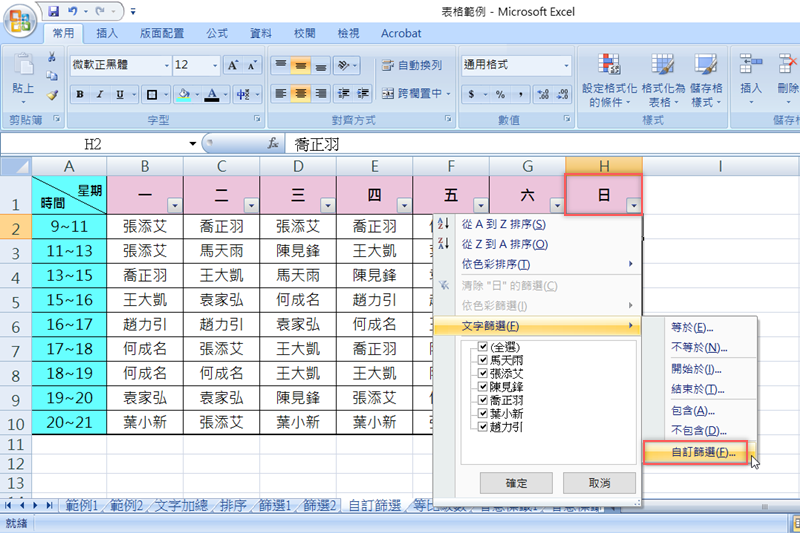
Task: Click the fill color paint bucket swatch
Action: point(181,95)
